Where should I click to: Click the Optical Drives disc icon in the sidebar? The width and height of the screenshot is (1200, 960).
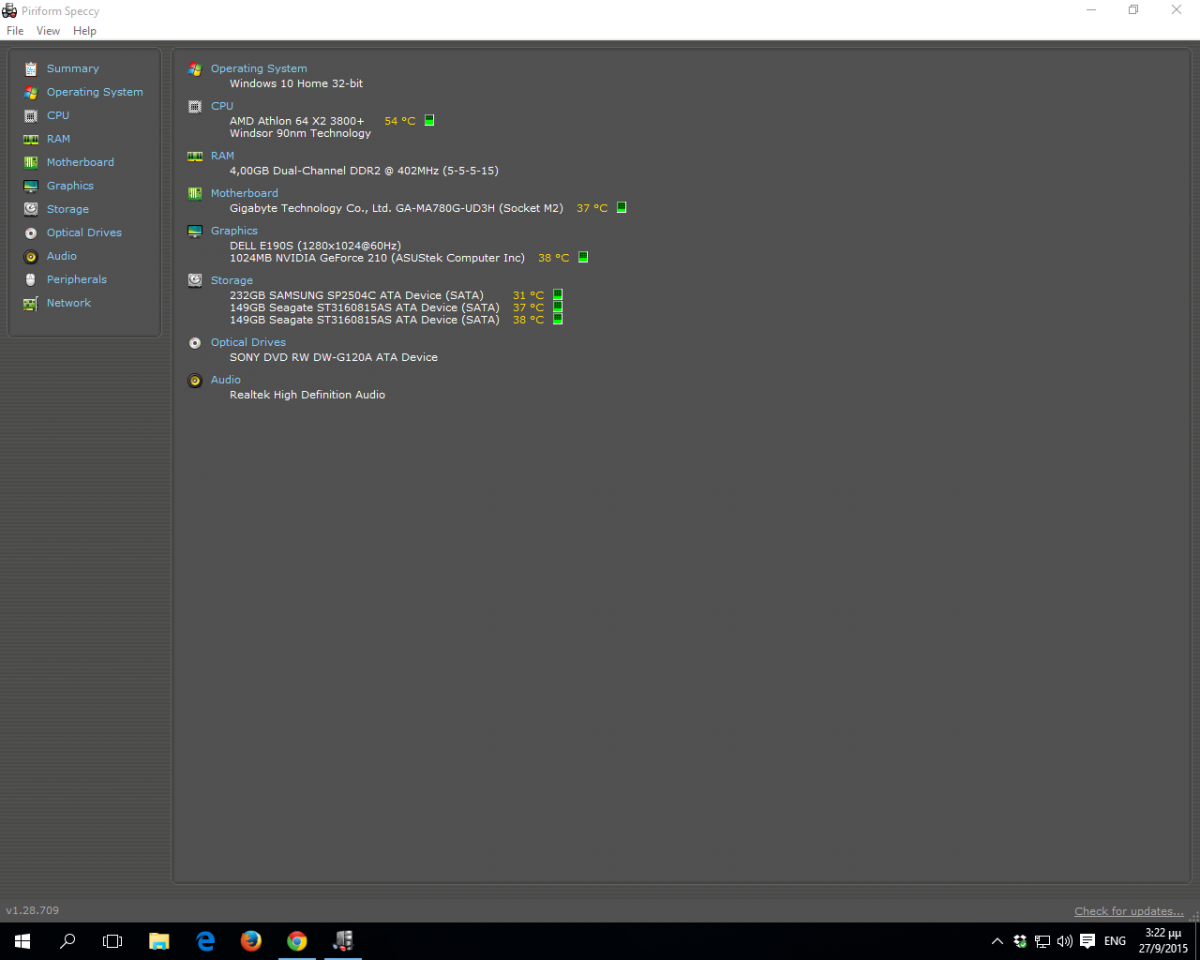[x=30, y=233]
